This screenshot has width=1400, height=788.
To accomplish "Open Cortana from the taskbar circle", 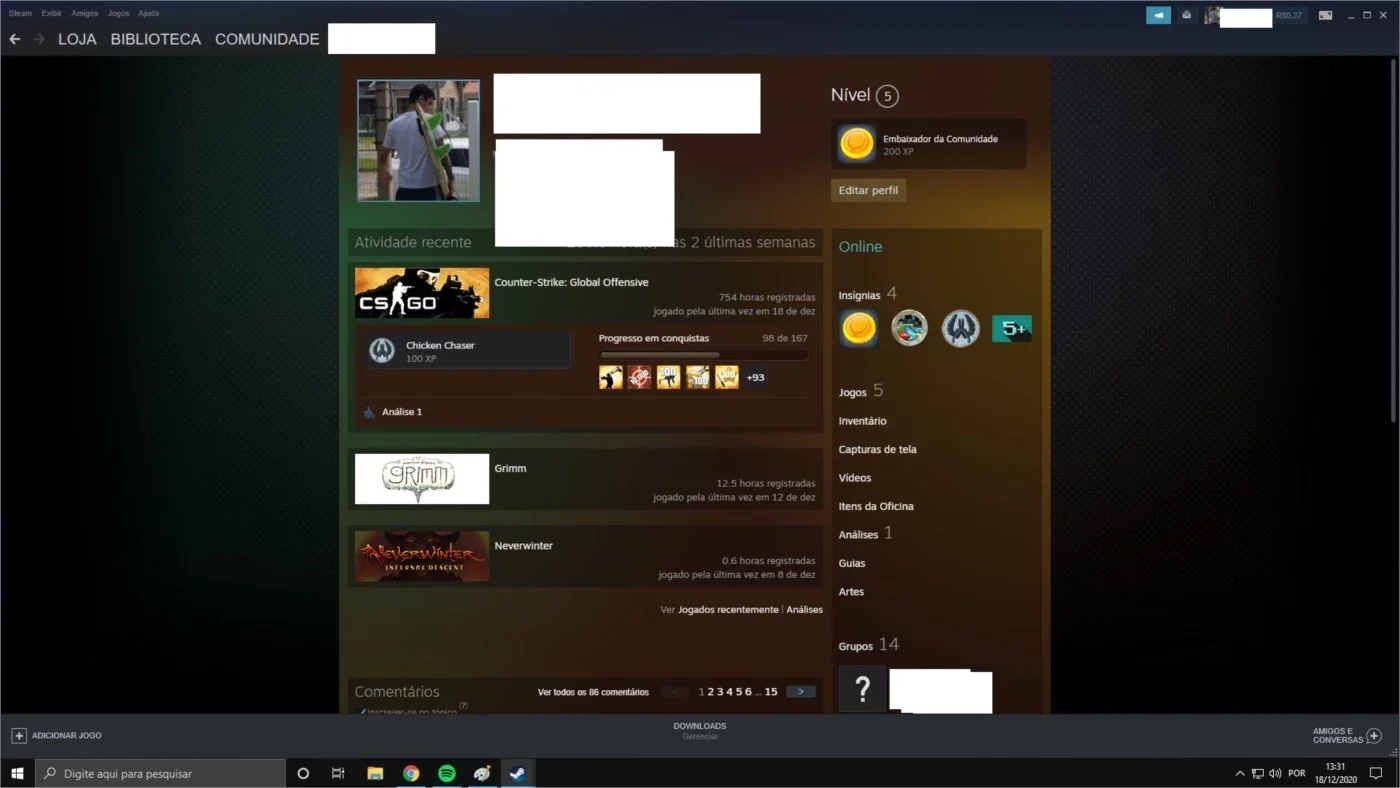I will click(303, 773).
